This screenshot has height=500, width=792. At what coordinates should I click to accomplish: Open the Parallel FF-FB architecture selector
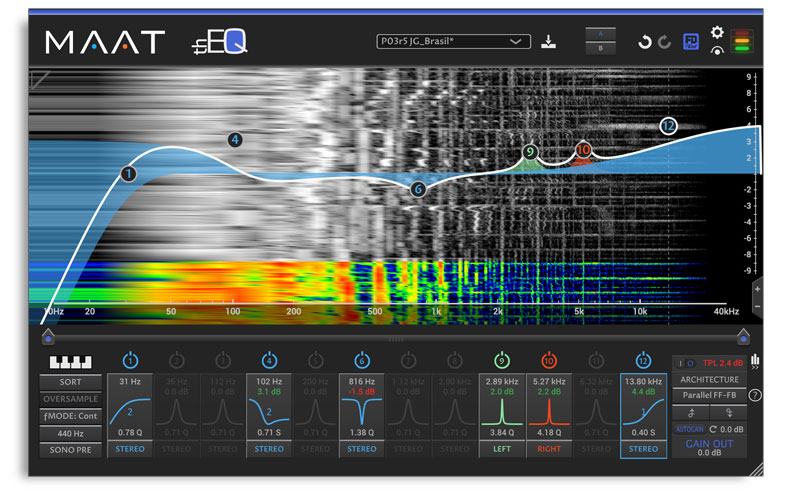[x=711, y=396]
